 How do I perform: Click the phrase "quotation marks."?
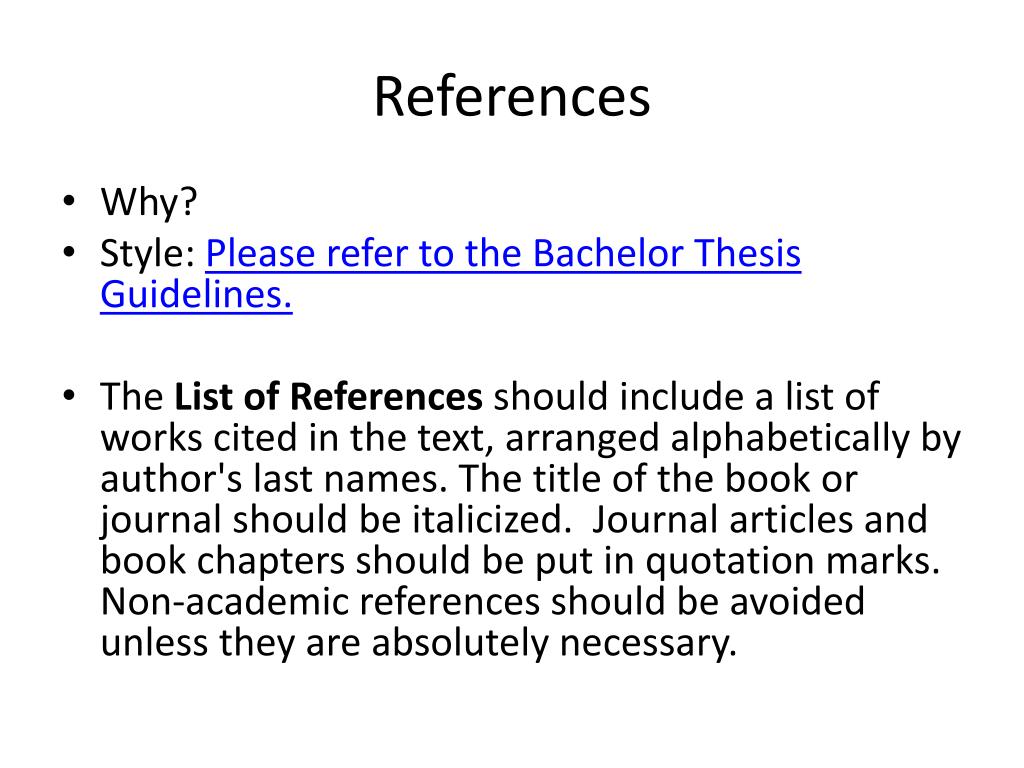tap(793, 562)
